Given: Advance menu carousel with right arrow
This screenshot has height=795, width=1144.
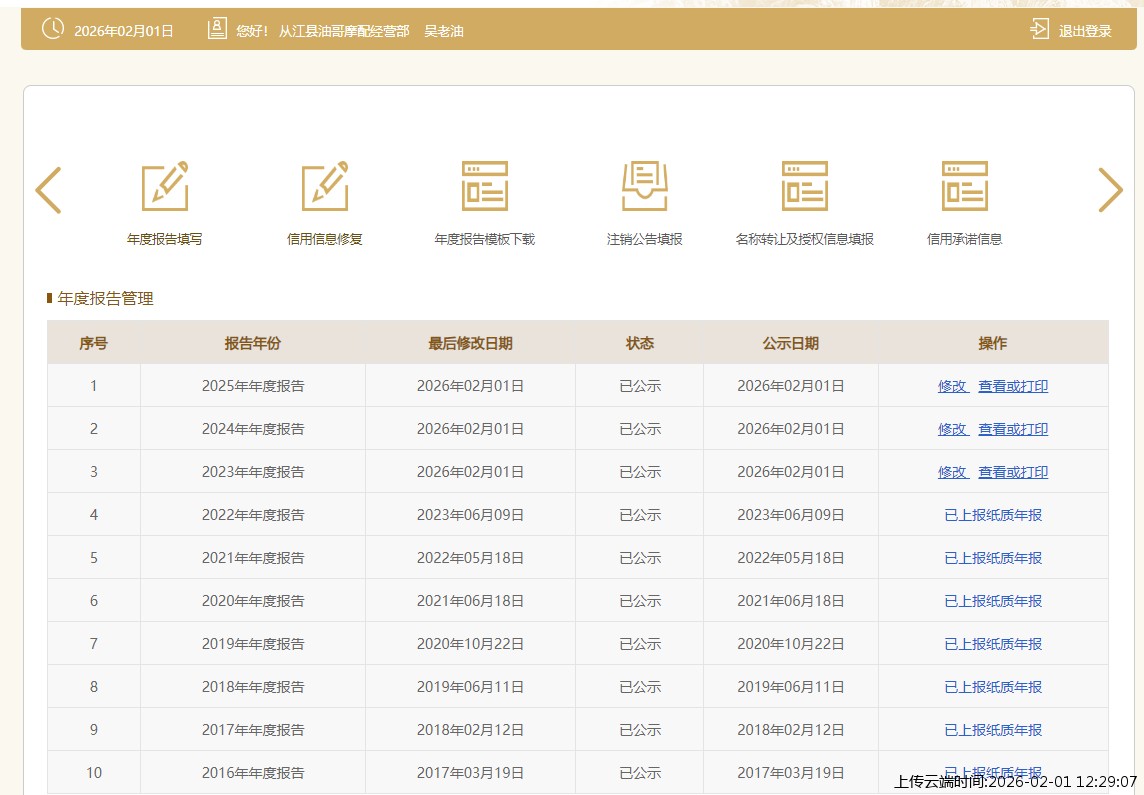Looking at the screenshot, I should (1110, 190).
